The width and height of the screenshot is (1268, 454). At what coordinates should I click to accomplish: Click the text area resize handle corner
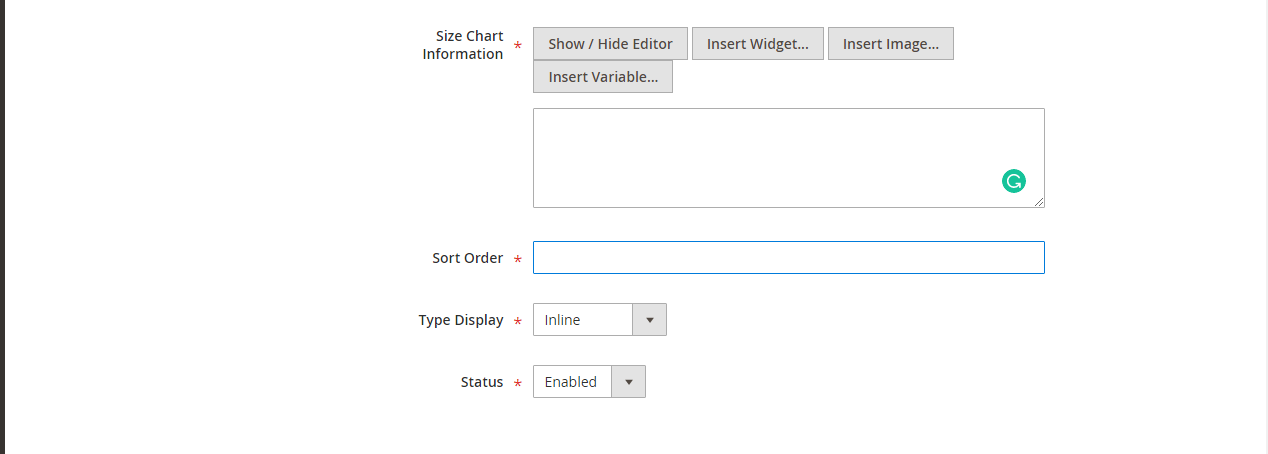coord(1039,202)
